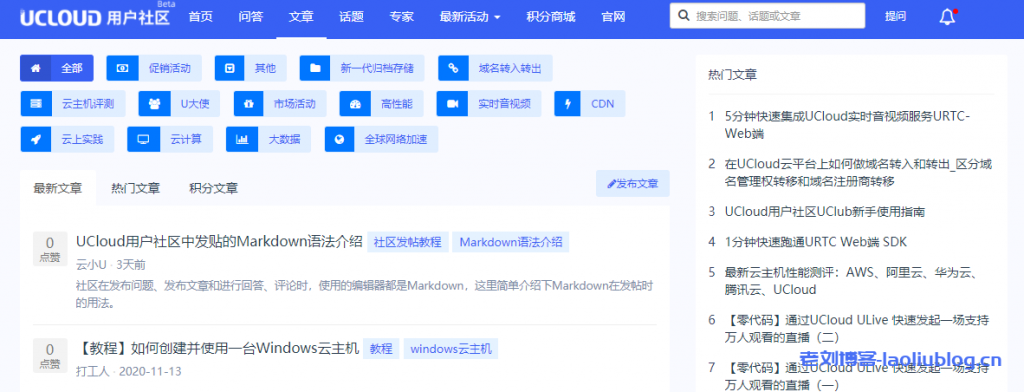Click the box icon beside 其他
Screen dimensions: 1024x392
click(230, 68)
